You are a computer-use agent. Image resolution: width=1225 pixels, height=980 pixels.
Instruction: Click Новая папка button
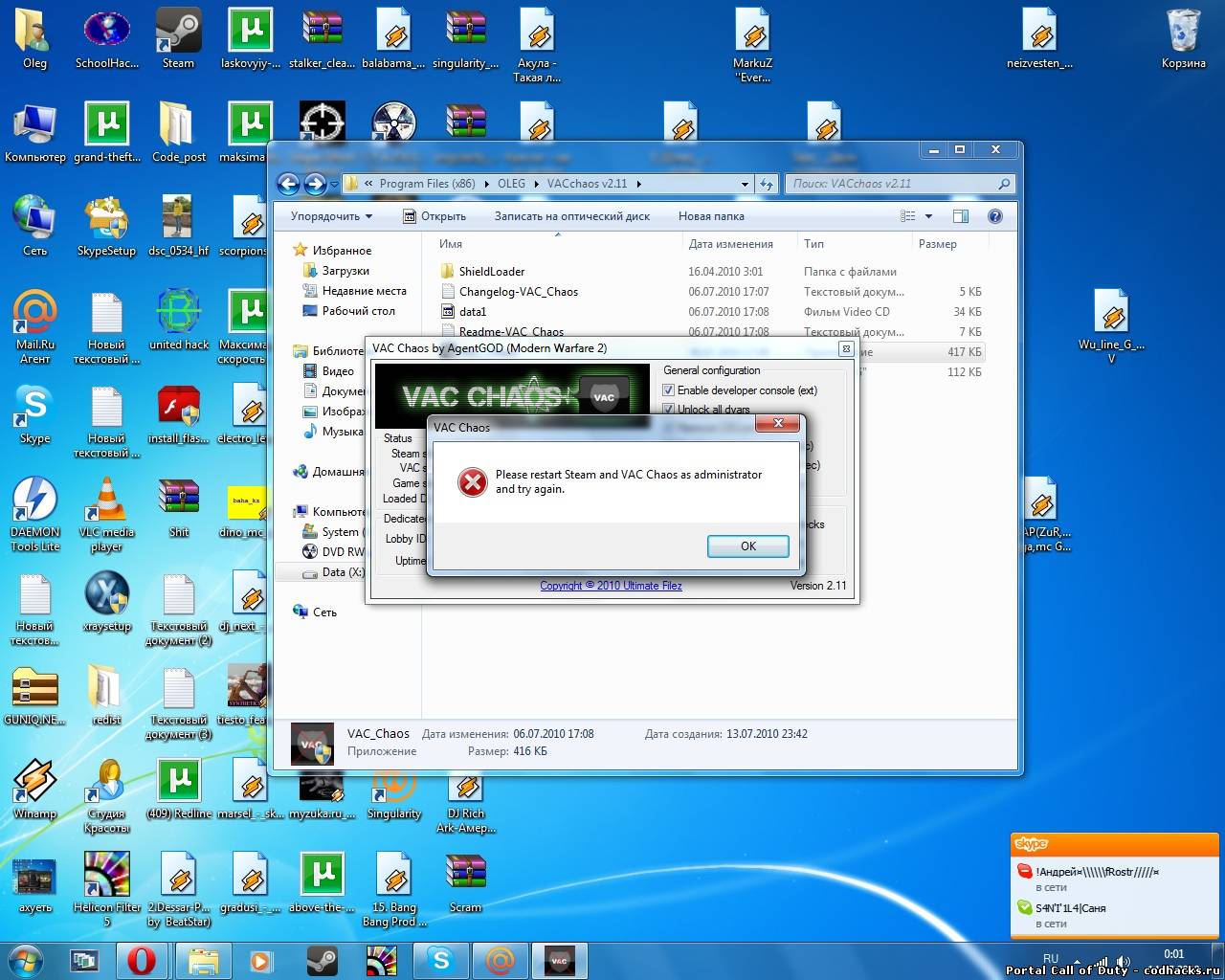pos(711,216)
